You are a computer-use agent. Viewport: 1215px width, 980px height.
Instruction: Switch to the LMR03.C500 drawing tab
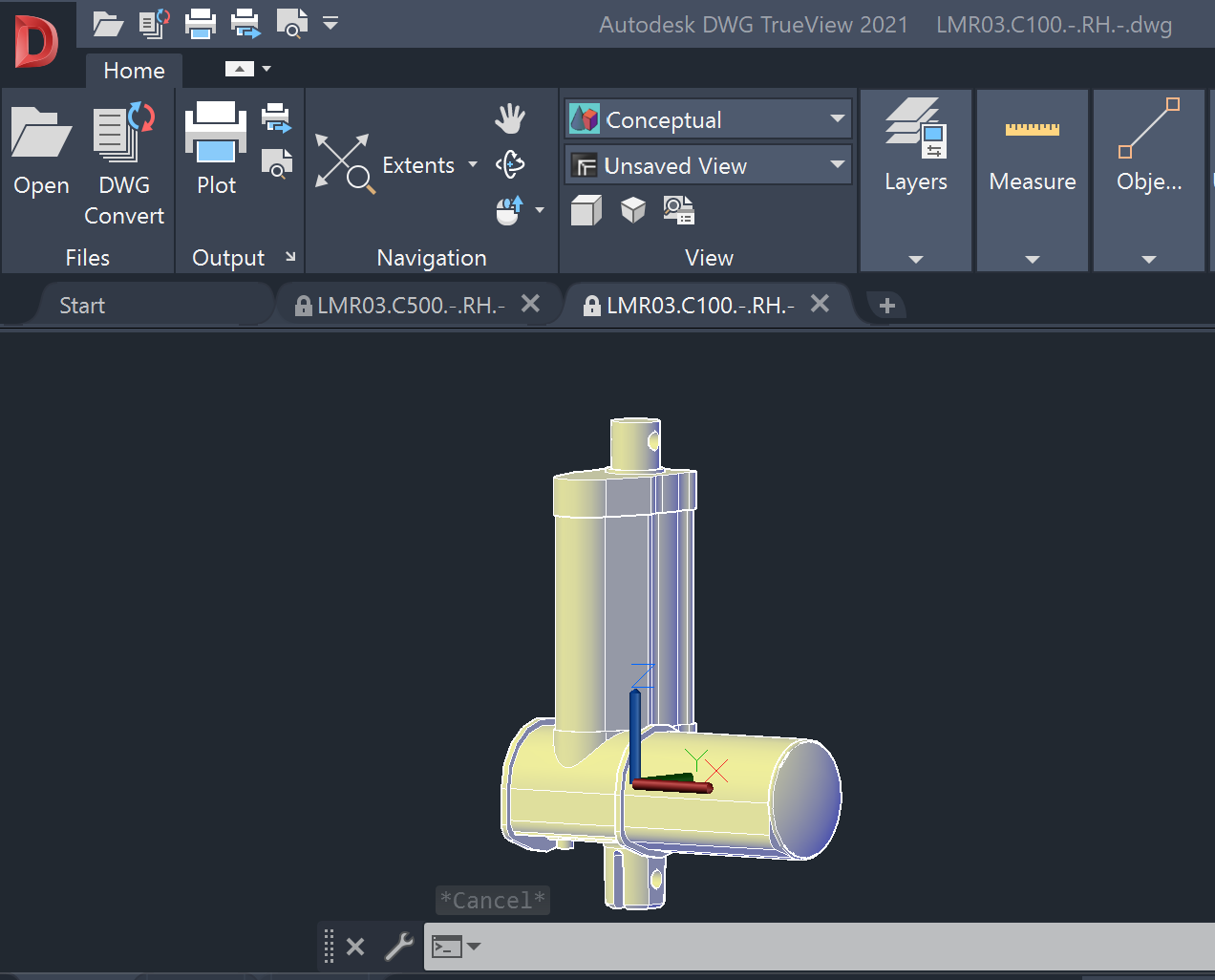click(411, 304)
